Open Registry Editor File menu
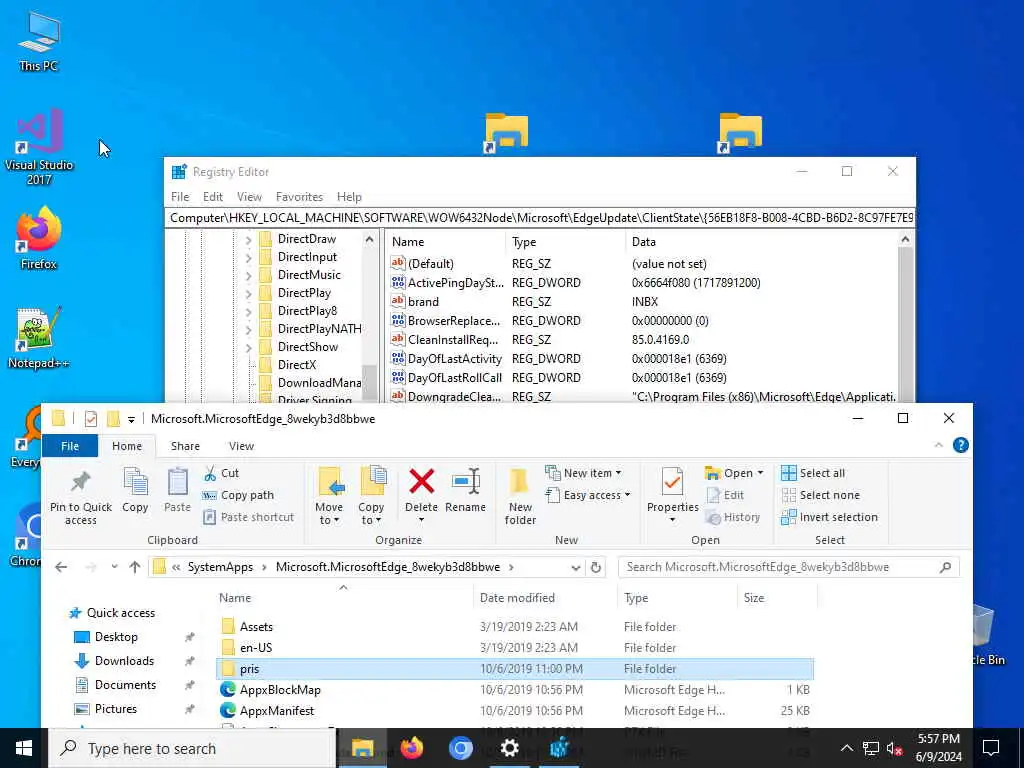1024x768 pixels. click(x=180, y=197)
